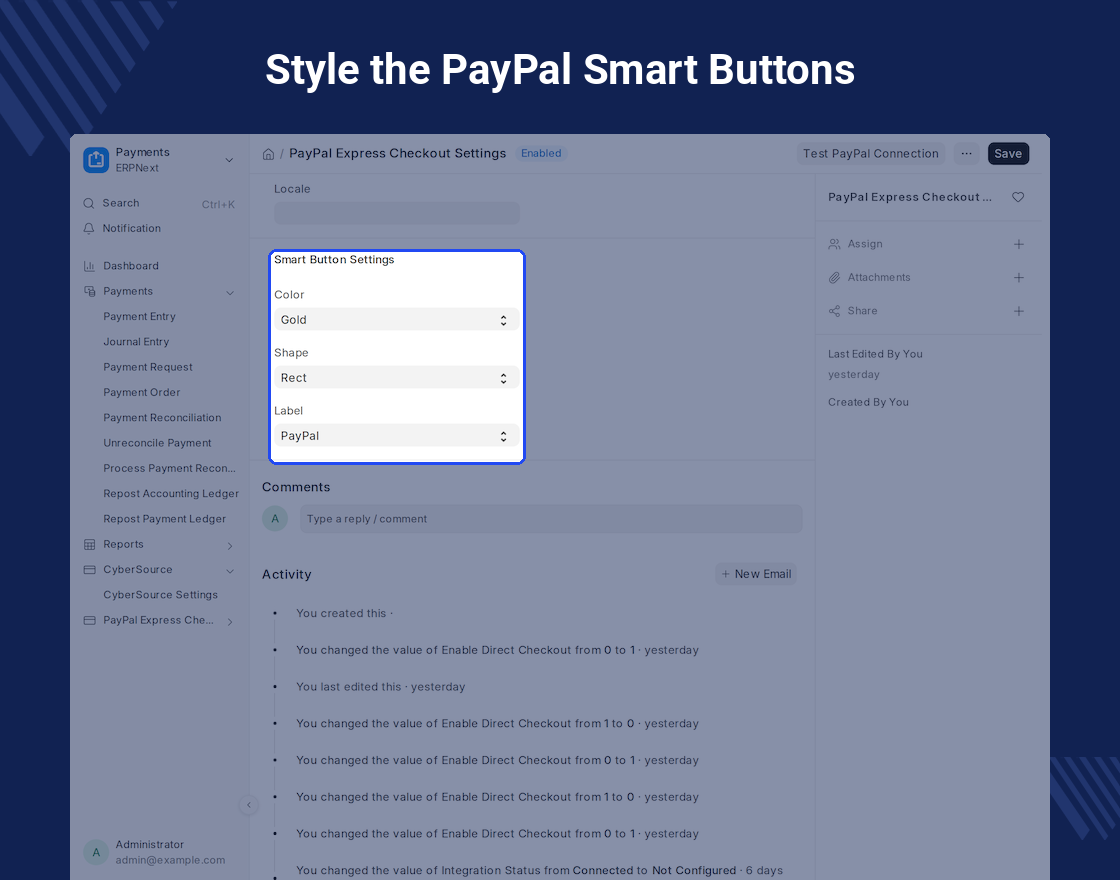
Task: Add attachment with the Attachments plus icon
Action: pyautogui.click(x=1019, y=277)
